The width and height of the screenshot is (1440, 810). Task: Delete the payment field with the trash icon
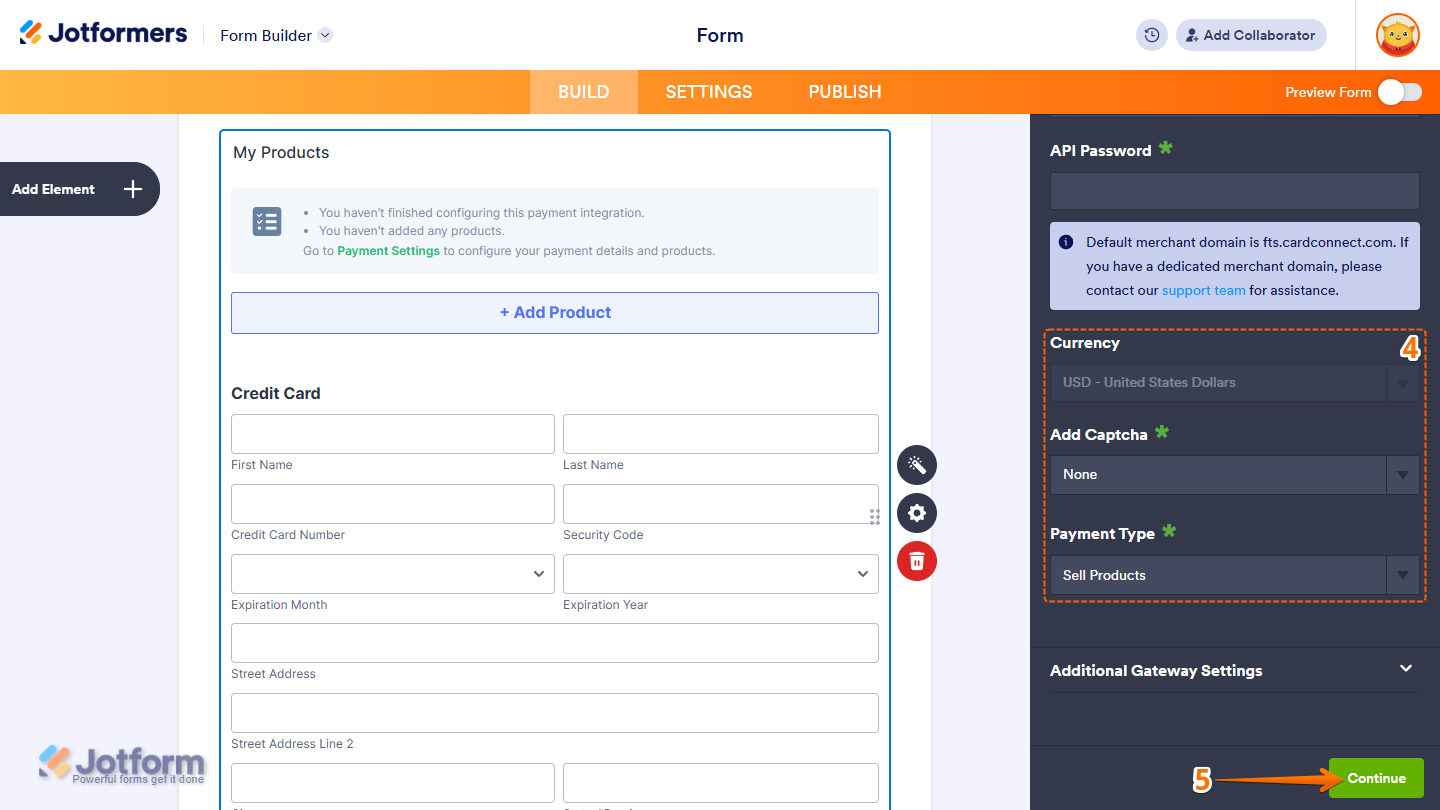click(x=916, y=561)
